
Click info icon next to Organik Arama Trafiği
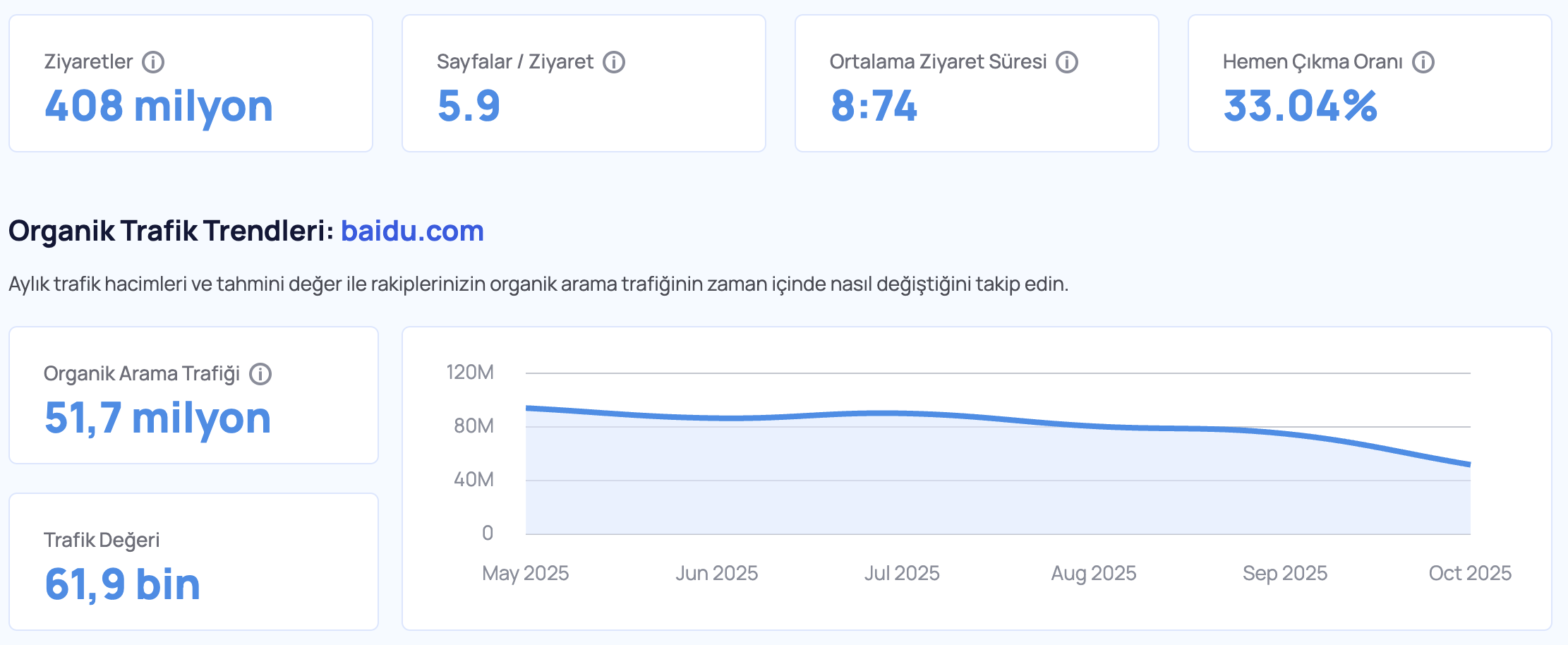tap(260, 374)
